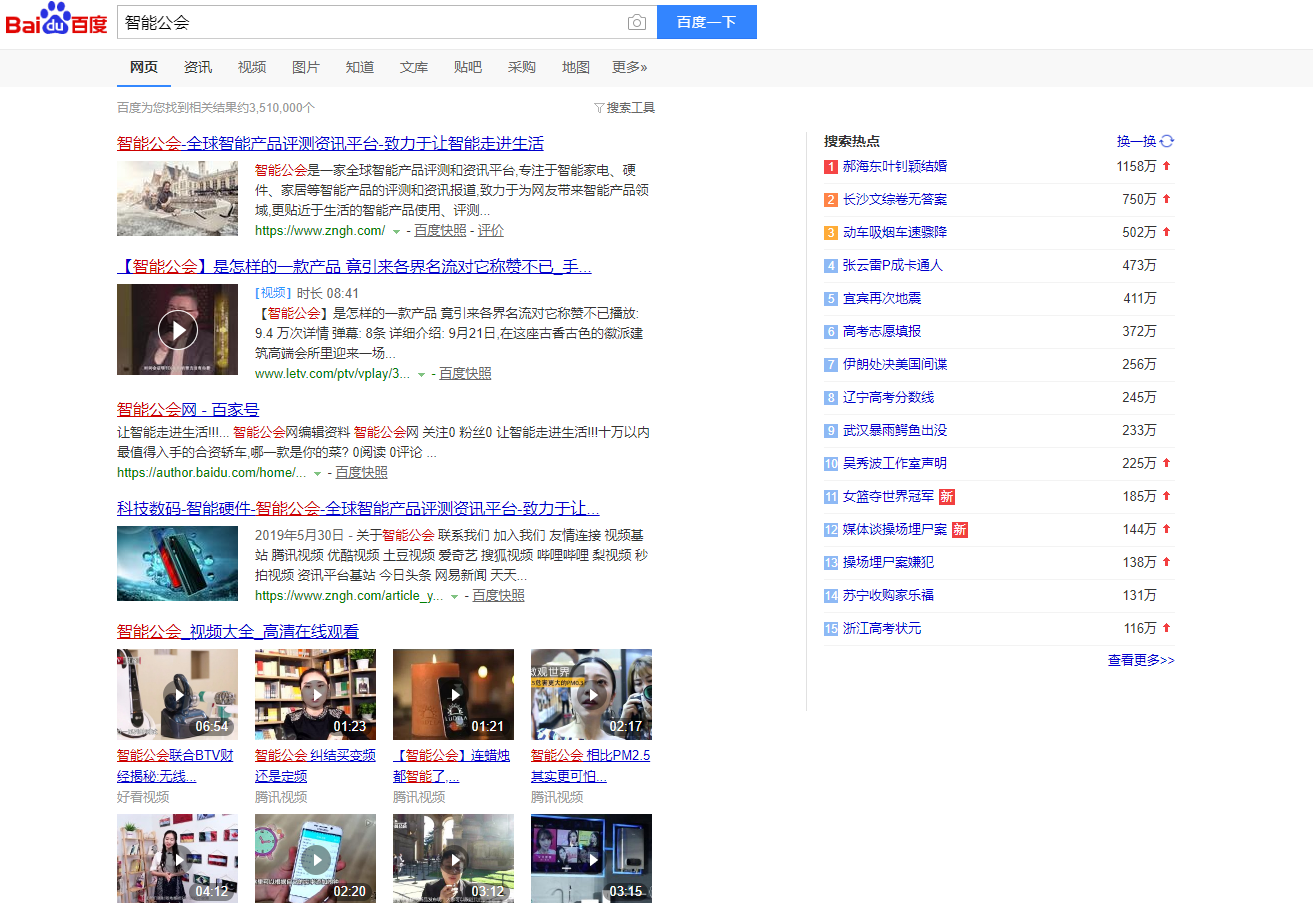Click the refresh icon next to 换一换
Screen dimensions: 1313x903
[1166, 141]
